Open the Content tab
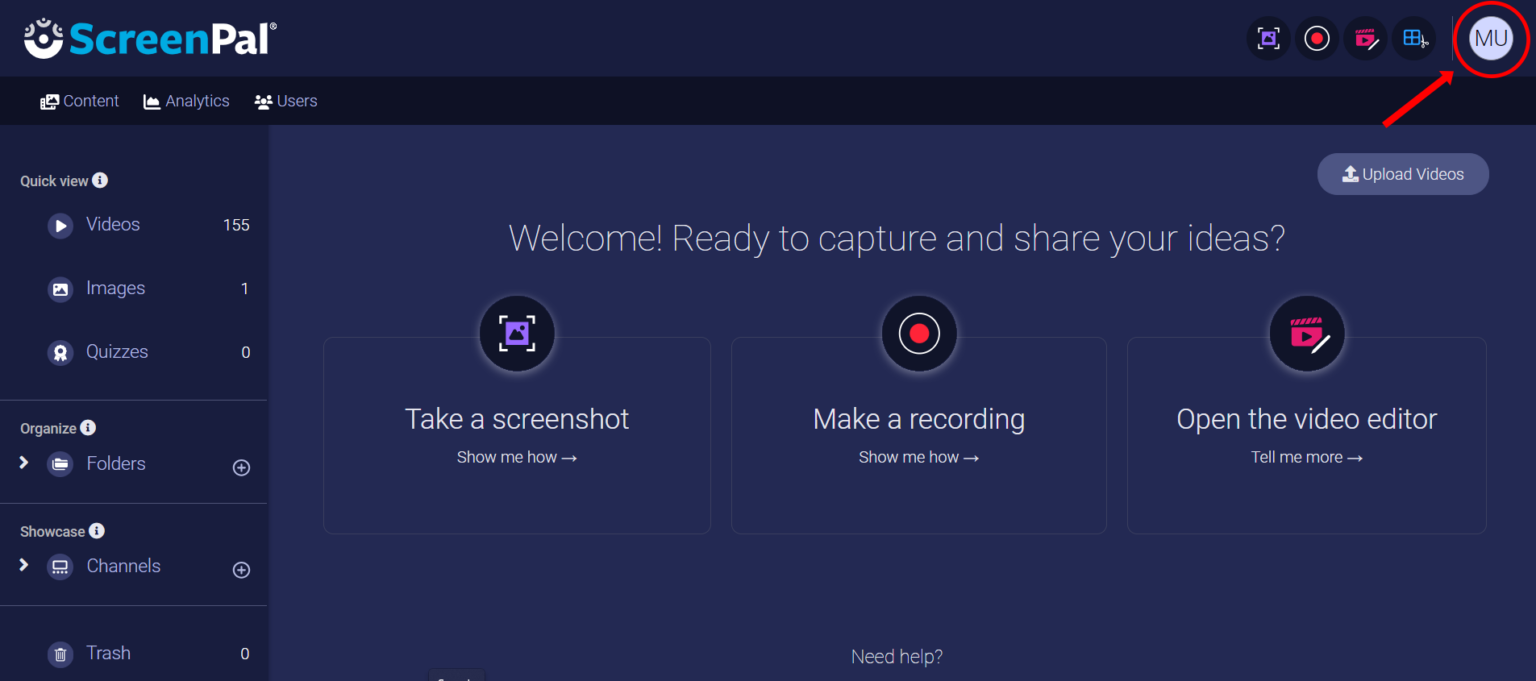Image resolution: width=1536 pixels, height=681 pixels. [79, 101]
